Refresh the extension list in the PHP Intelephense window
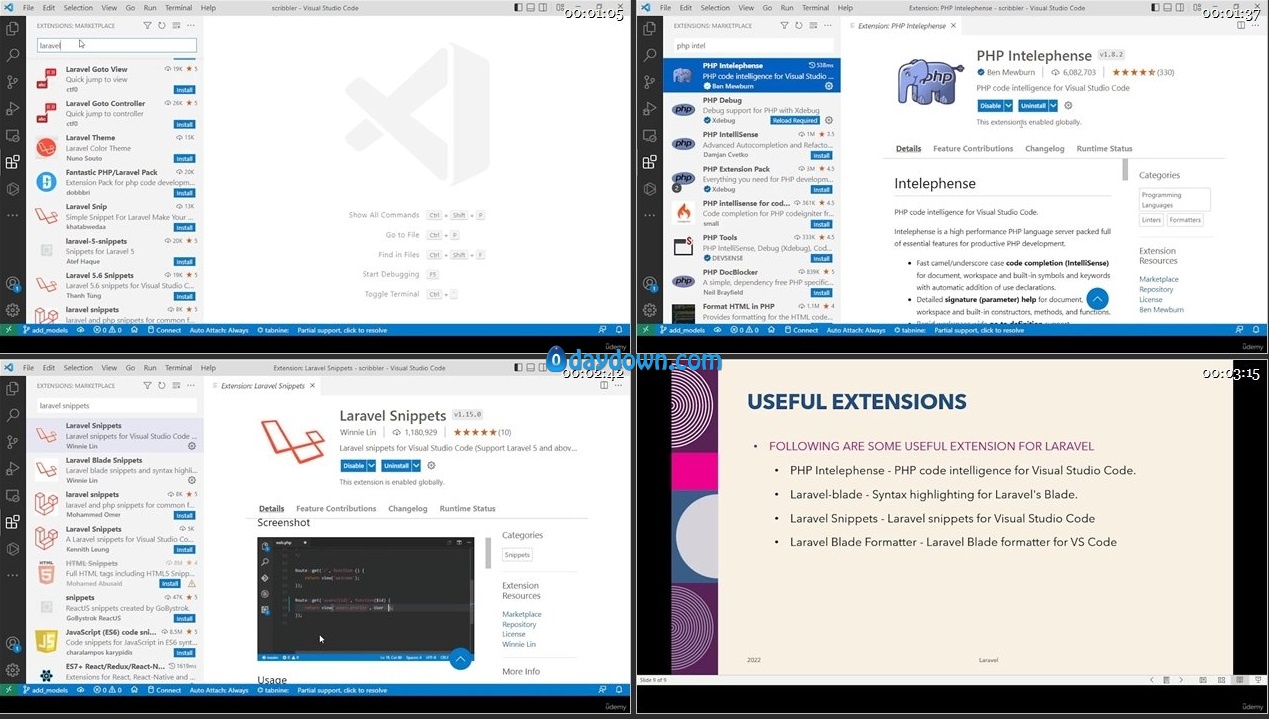This screenshot has height=719, width=1269. [798, 25]
